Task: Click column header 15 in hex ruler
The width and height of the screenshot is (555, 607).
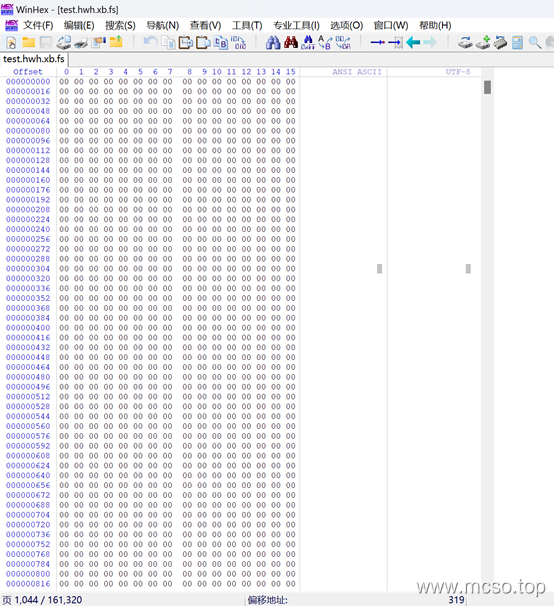Action: 291,72
